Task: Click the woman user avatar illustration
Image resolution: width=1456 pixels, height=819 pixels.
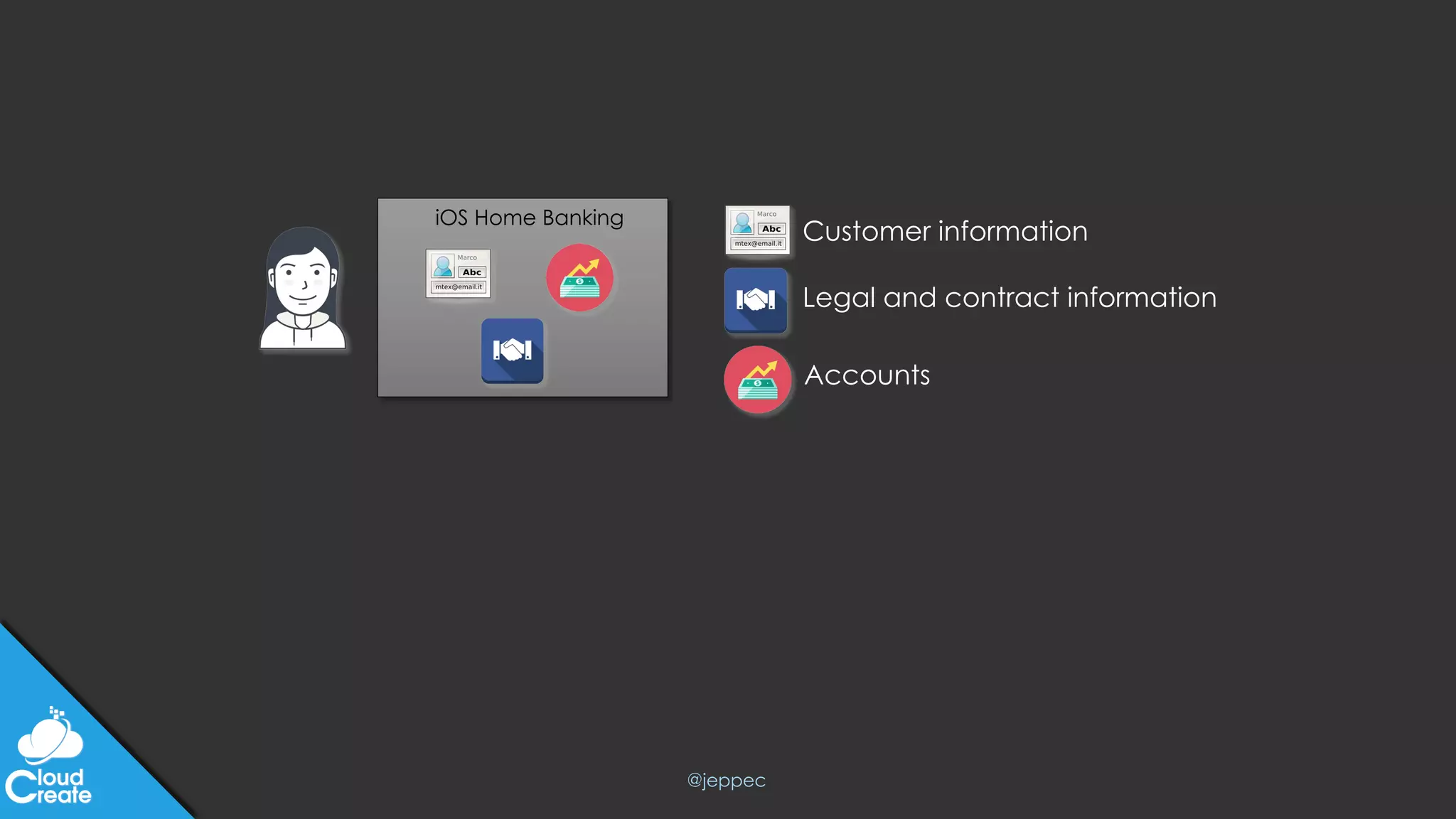Action: 304,289
